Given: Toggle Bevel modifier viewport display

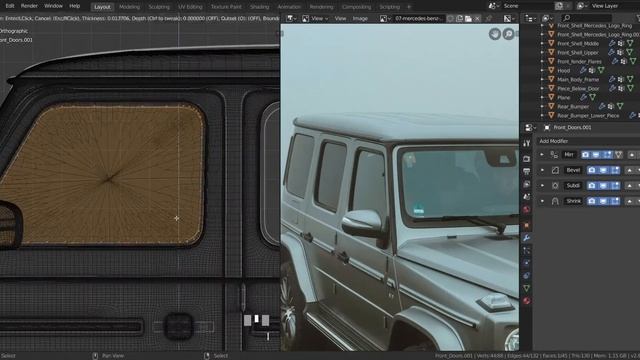Looking at the screenshot, I should [603, 170].
